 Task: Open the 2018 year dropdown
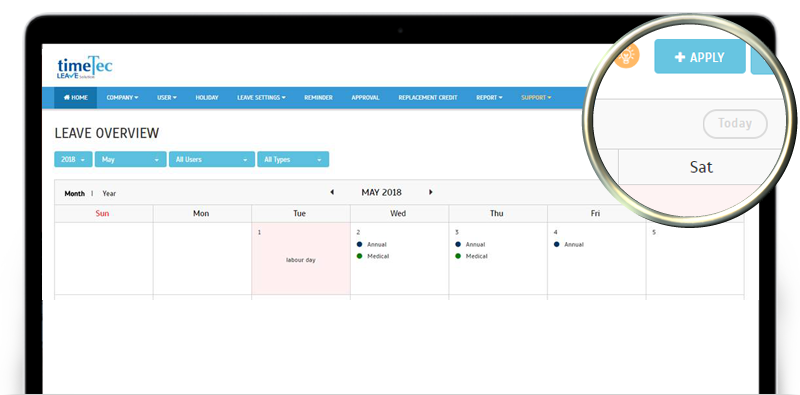pyautogui.click(x=73, y=159)
